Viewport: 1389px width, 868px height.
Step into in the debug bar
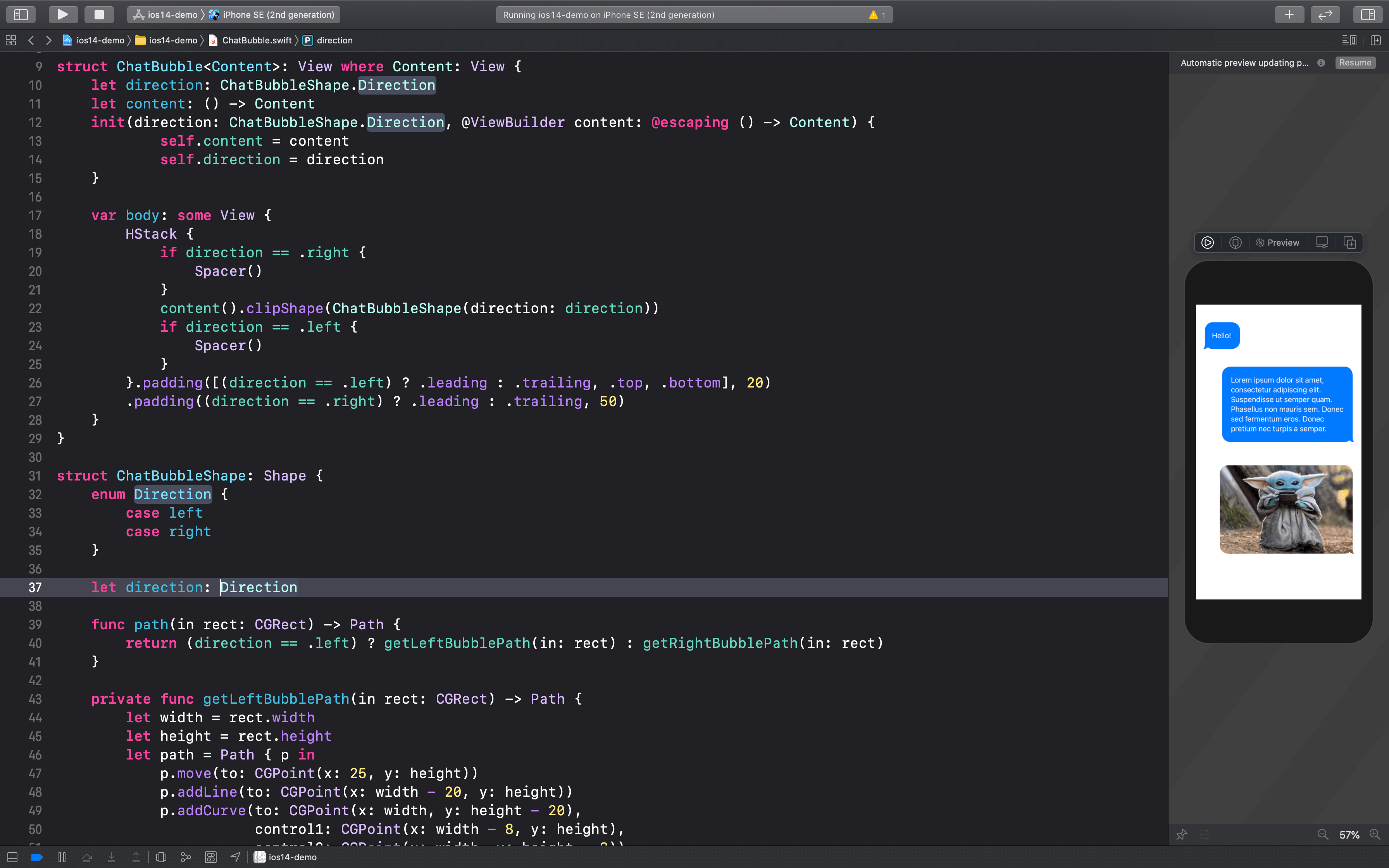[x=111, y=857]
